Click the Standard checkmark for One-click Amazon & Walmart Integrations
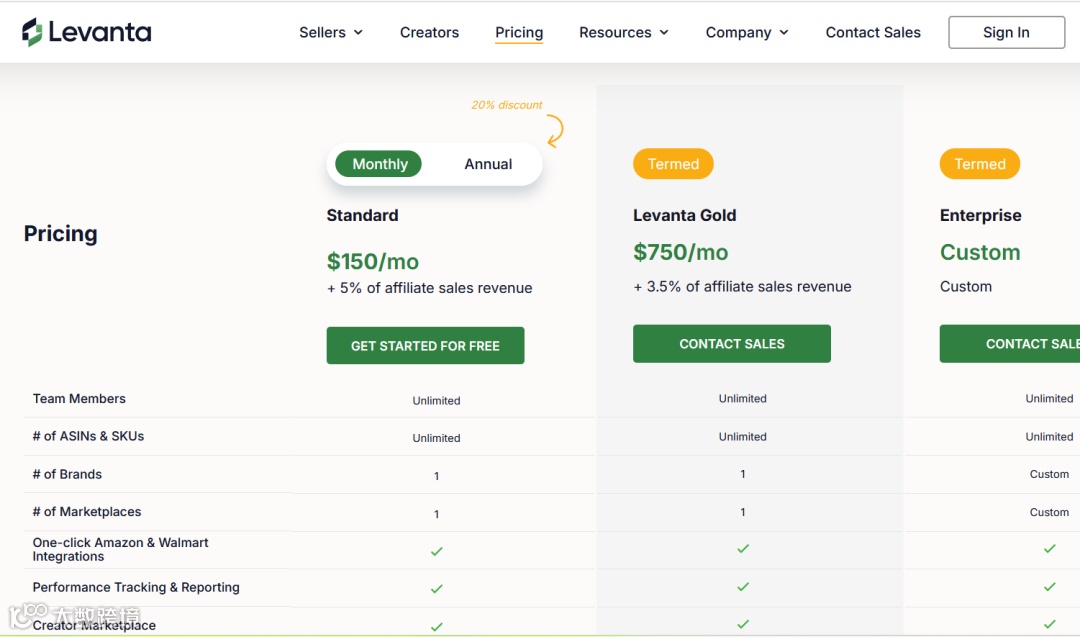The image size is (1080, 637). [437, 551]
